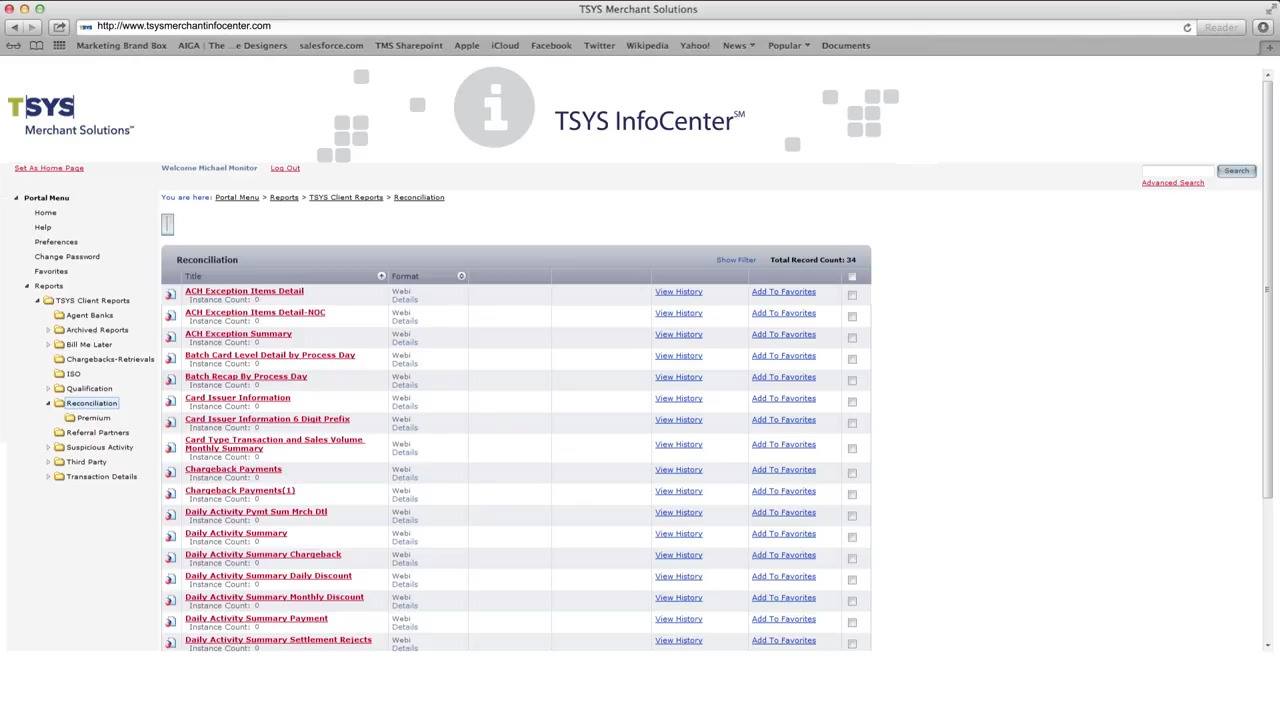The image size is (1280, 720).
Task: Click the Chargebacks-Retrievals folder icon
Action: click(x=59, y=359)
